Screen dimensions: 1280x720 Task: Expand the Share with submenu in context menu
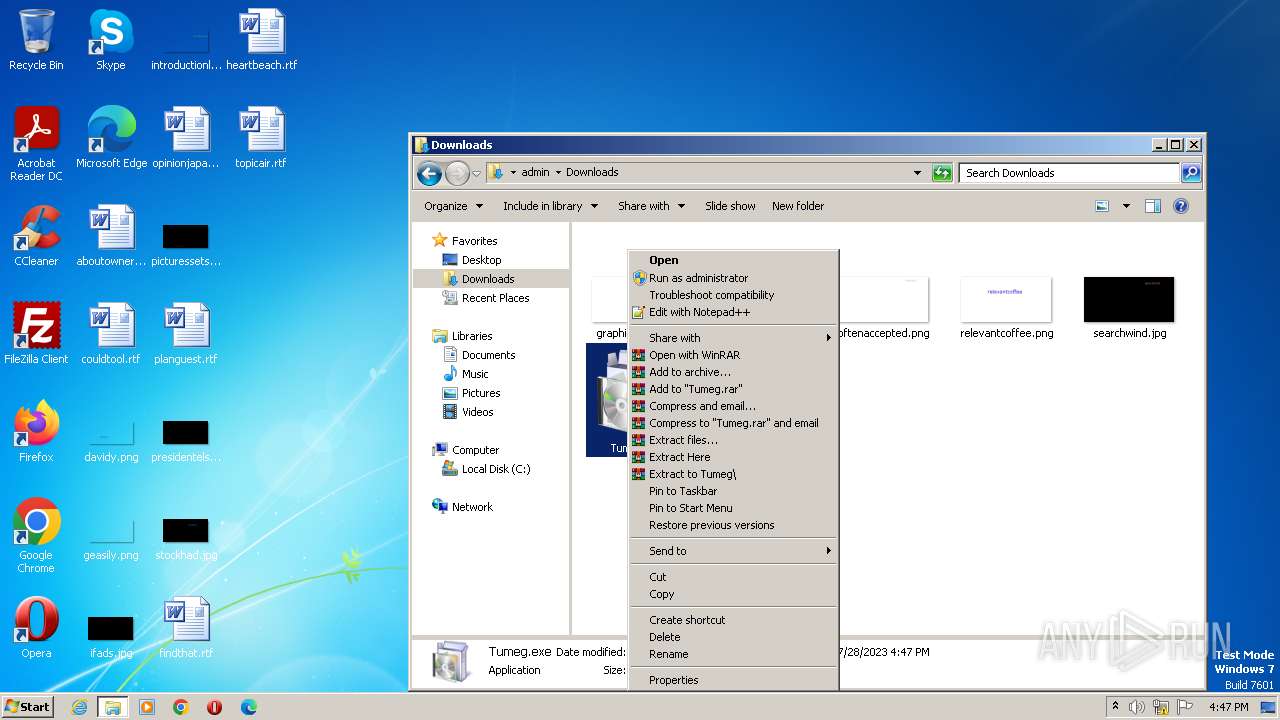(733, 338)
